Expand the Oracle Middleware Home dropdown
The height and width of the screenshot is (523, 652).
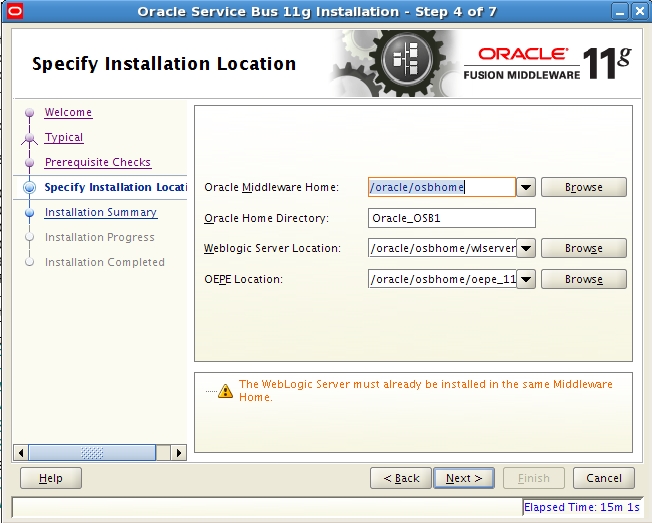tap(526, 187)
